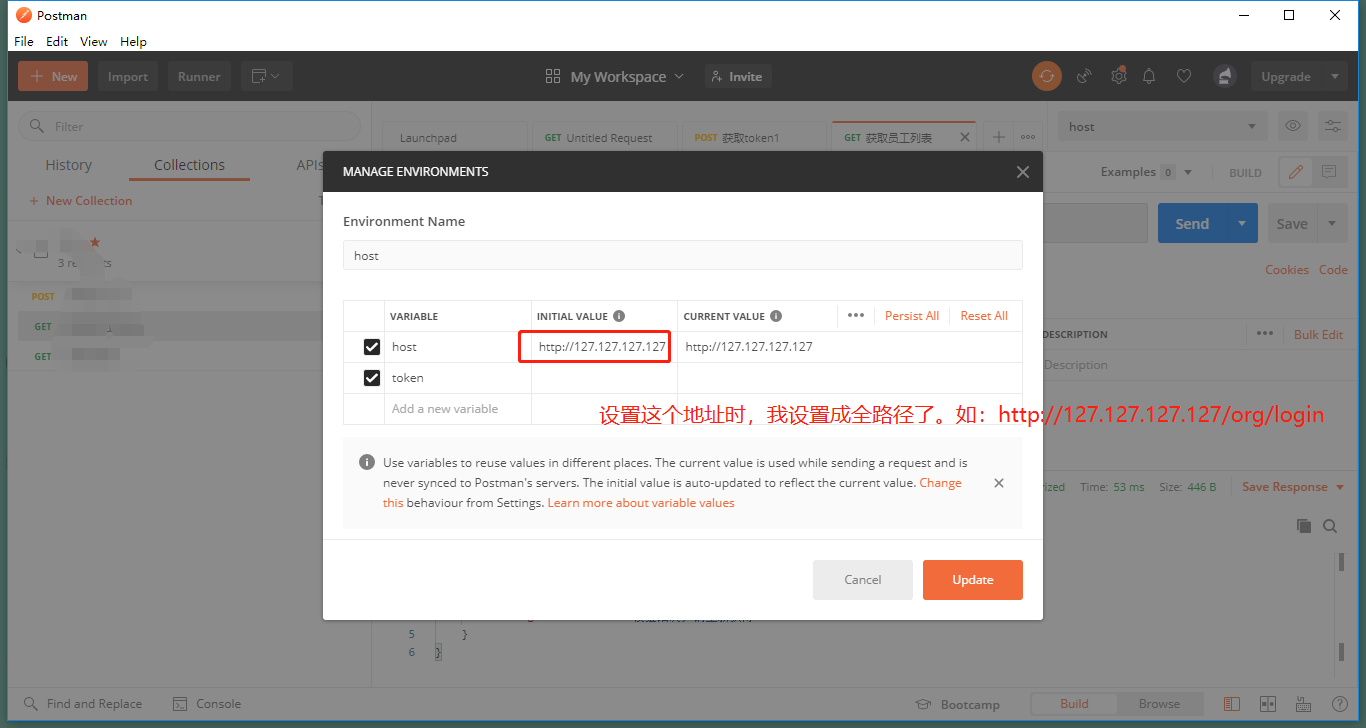Select the Launchpad tab
Screen dimensions: 1366x728
coord(455,138)
